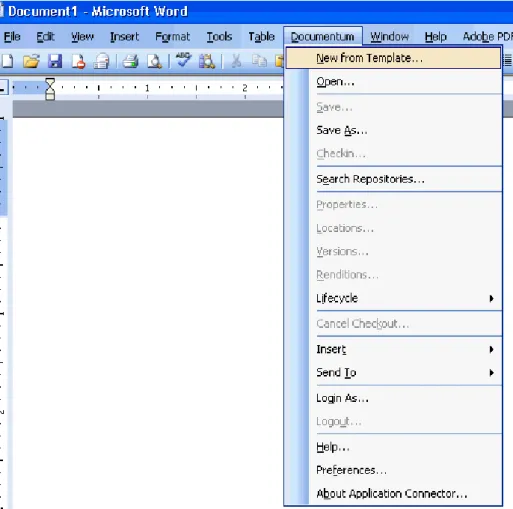Open the Table menu

coord(261,36)
